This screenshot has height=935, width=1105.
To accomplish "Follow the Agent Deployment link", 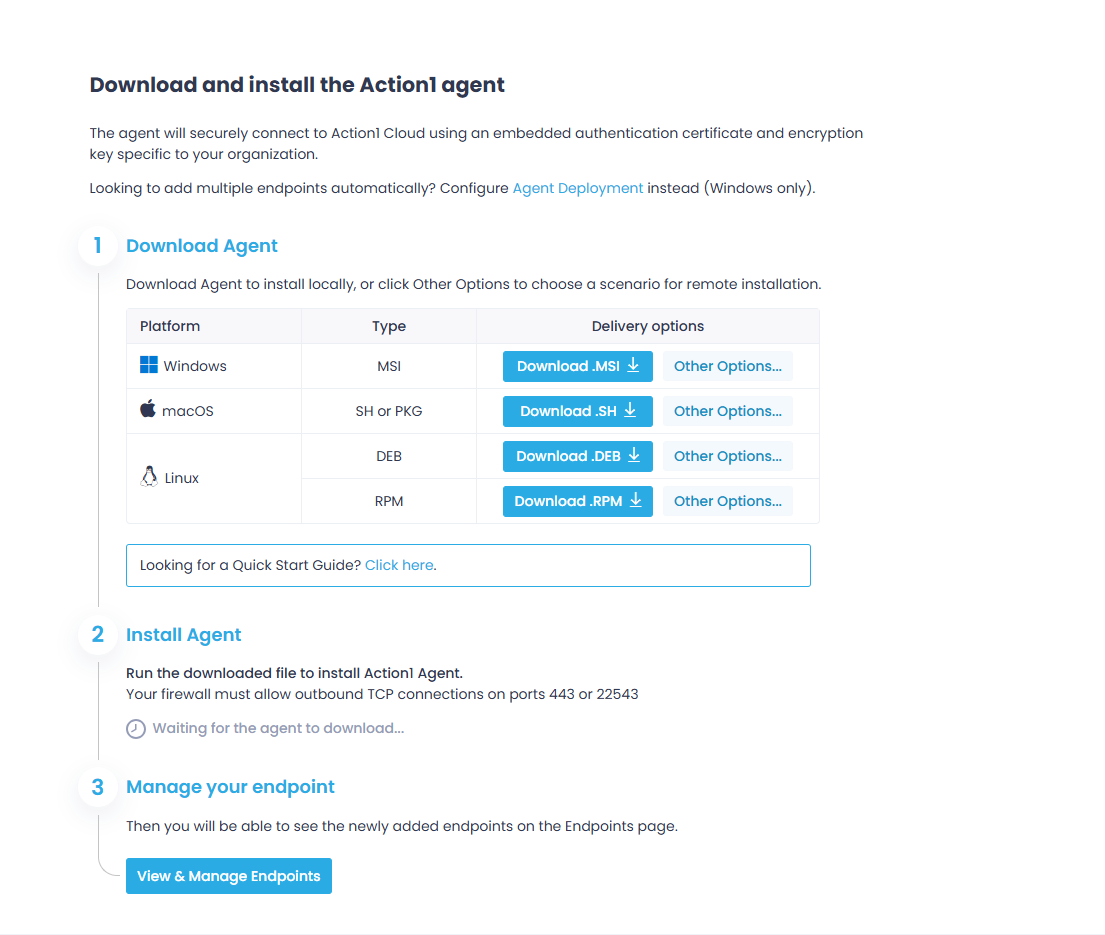I will pyautogui.click(x=577, y=188).
